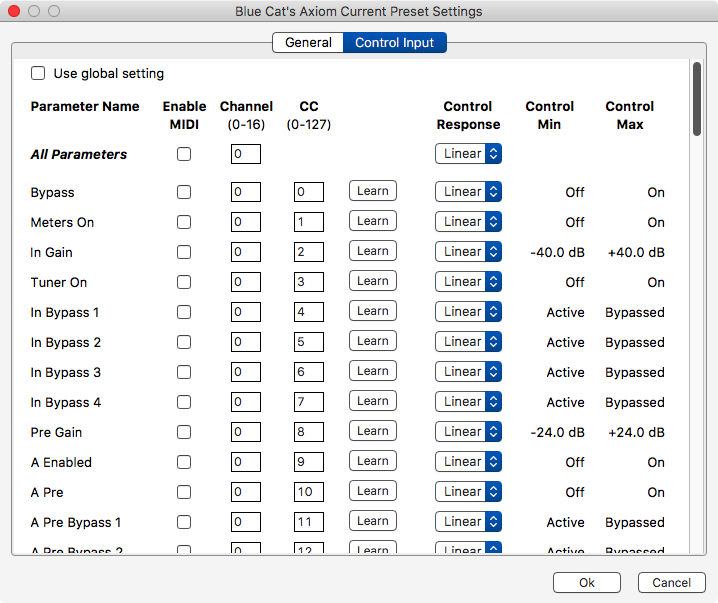Click Meters On CC field
Image resolution: width=718 pixels, height=603 pixels.
(x=309, y=222)
